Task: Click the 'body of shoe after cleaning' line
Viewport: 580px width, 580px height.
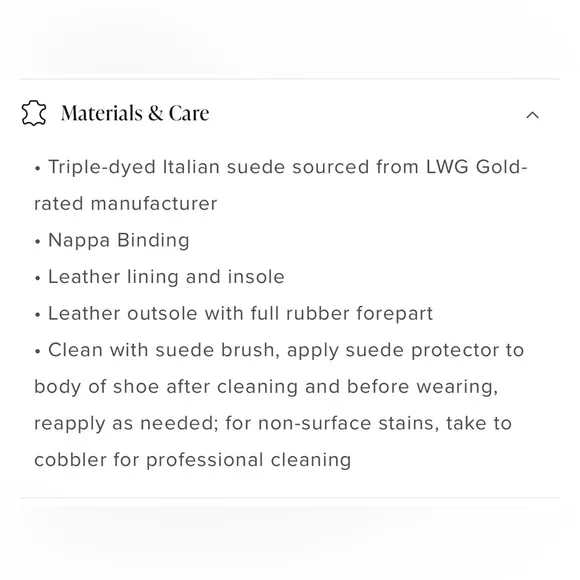Action: click(x=266, y=387)
